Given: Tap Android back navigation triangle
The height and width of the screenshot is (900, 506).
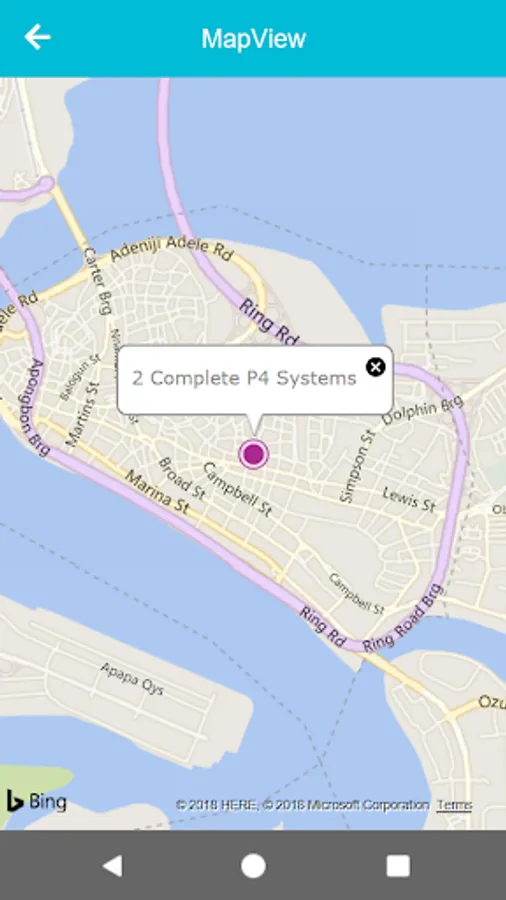Looking at the screenshot, I should pyautogui.click(x=112, y=866).
